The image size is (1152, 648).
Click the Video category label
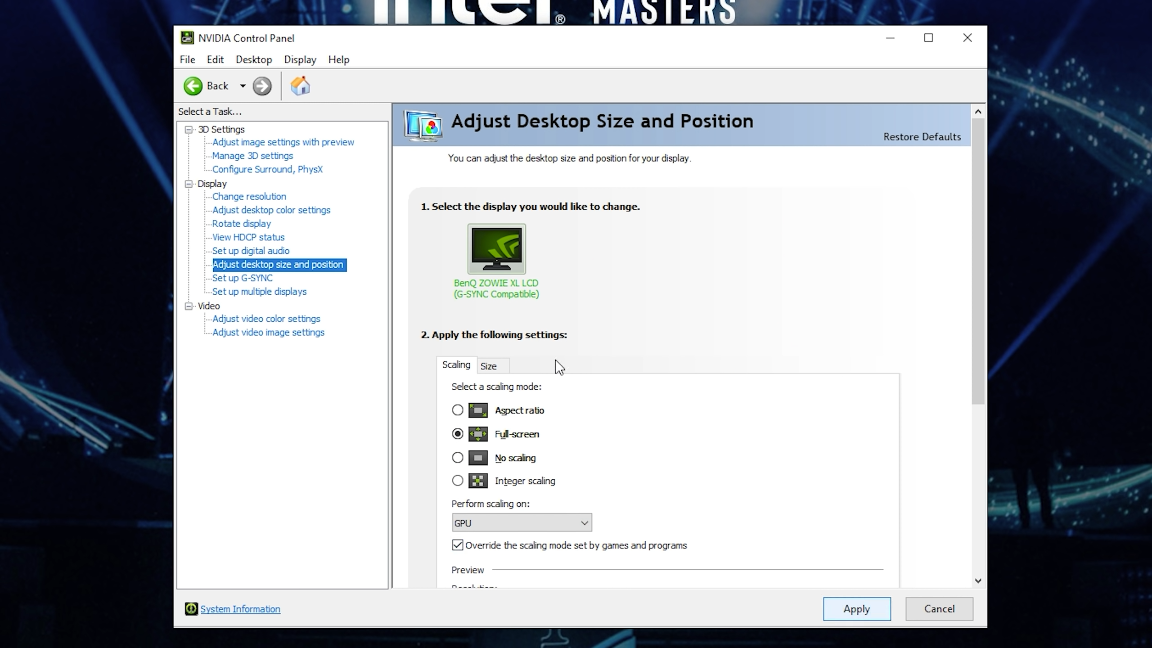tap(209, 306)
